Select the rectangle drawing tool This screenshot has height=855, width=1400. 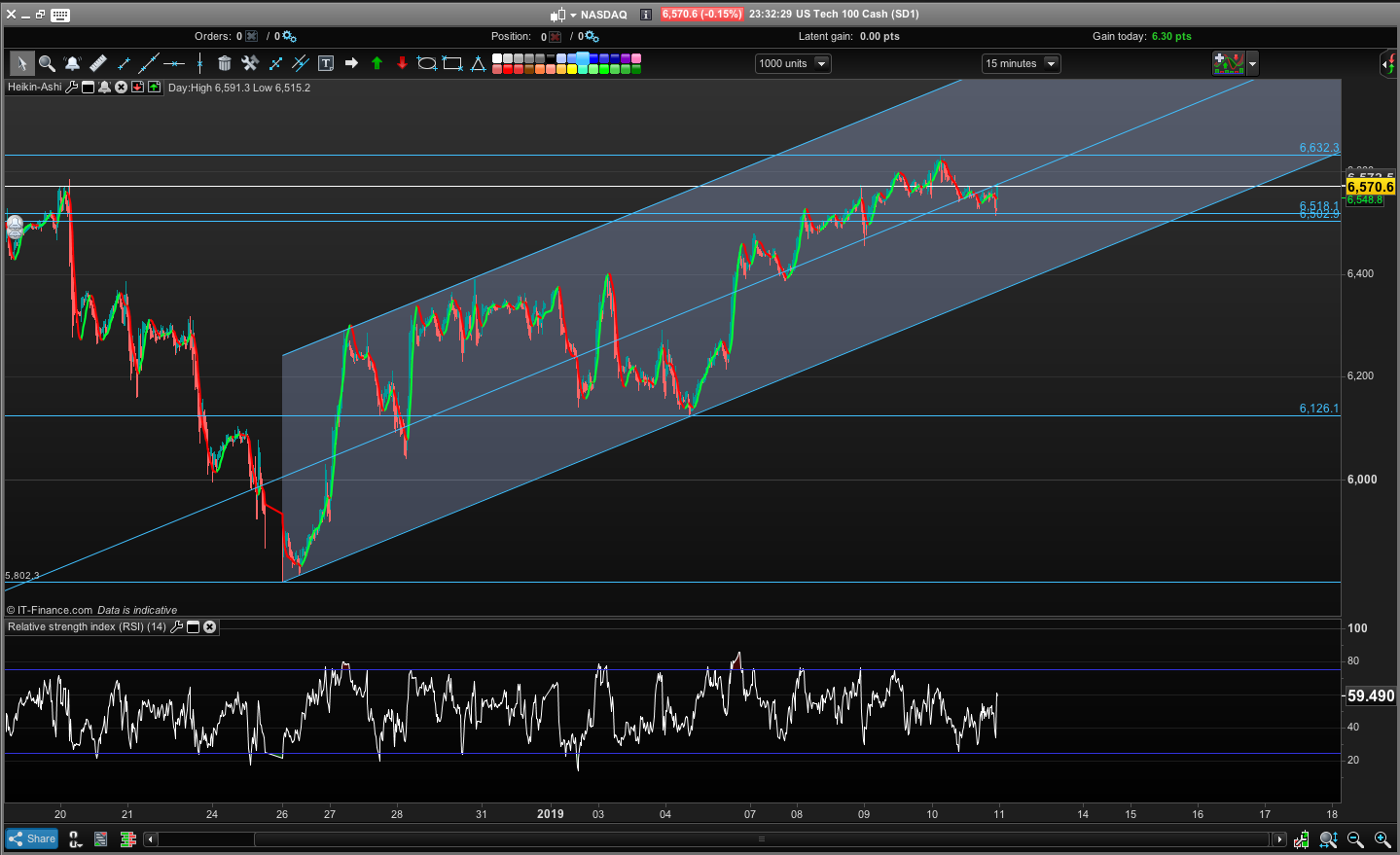(452, 63)
